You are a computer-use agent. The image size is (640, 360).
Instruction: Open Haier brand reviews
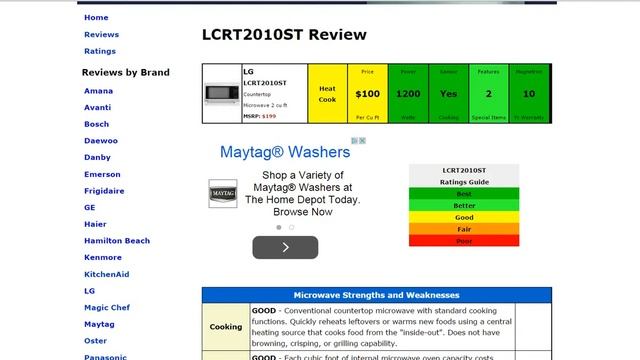[95, 224]
